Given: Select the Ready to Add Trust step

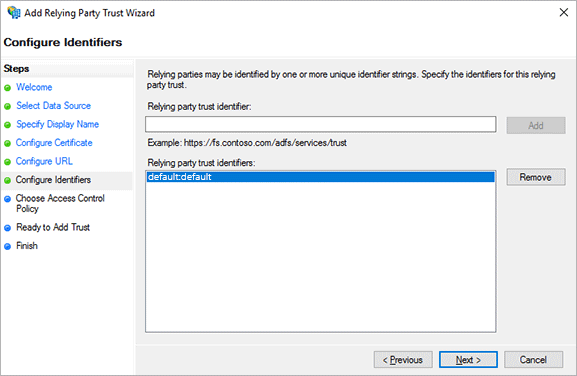Looking at the screenshot, I should [x=53, y=227].
